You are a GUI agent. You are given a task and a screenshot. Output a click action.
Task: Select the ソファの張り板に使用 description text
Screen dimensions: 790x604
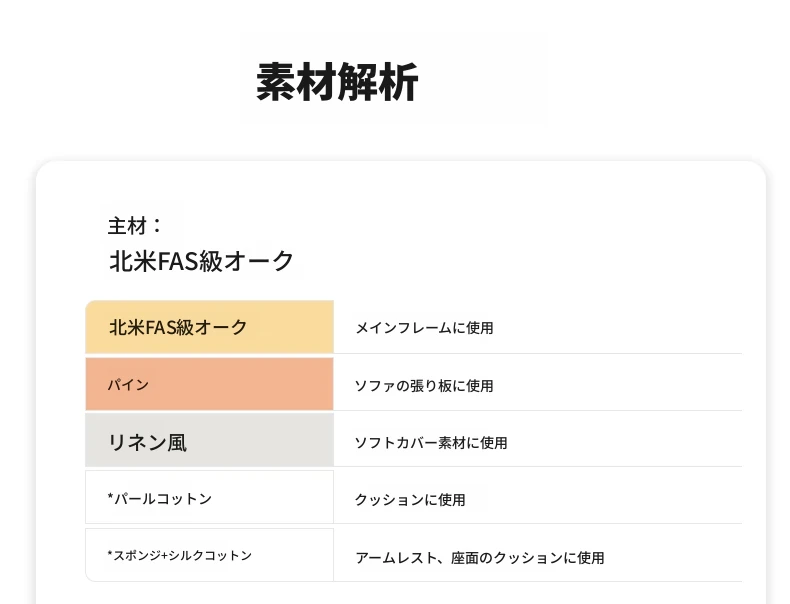click(x=424, y=386)
